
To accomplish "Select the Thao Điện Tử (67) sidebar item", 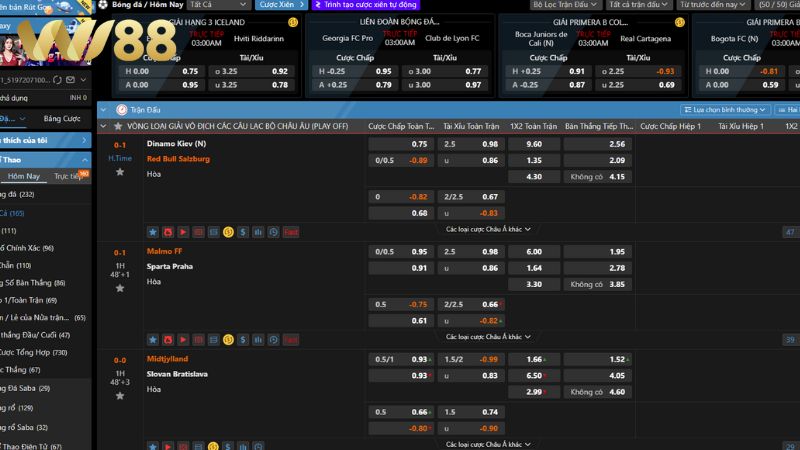I will [31, 446].
